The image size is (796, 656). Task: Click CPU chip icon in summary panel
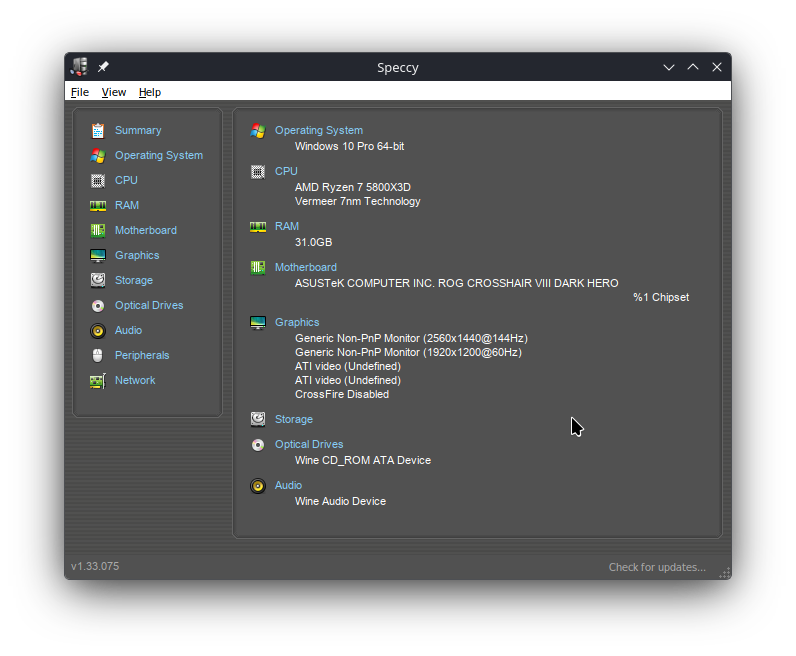coord(258,172)
